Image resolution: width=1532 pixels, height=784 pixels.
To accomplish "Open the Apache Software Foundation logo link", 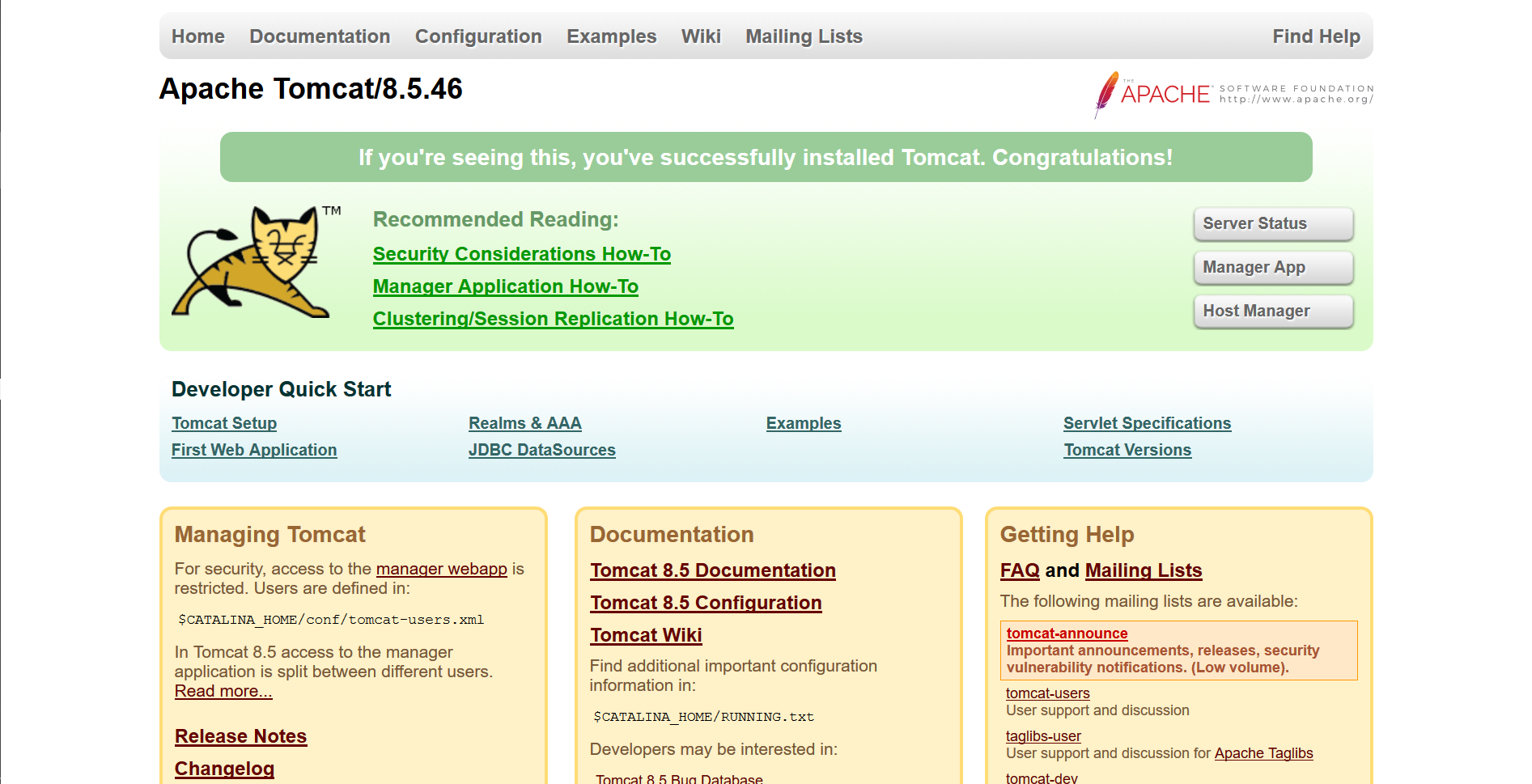I will coord(1233,95).
